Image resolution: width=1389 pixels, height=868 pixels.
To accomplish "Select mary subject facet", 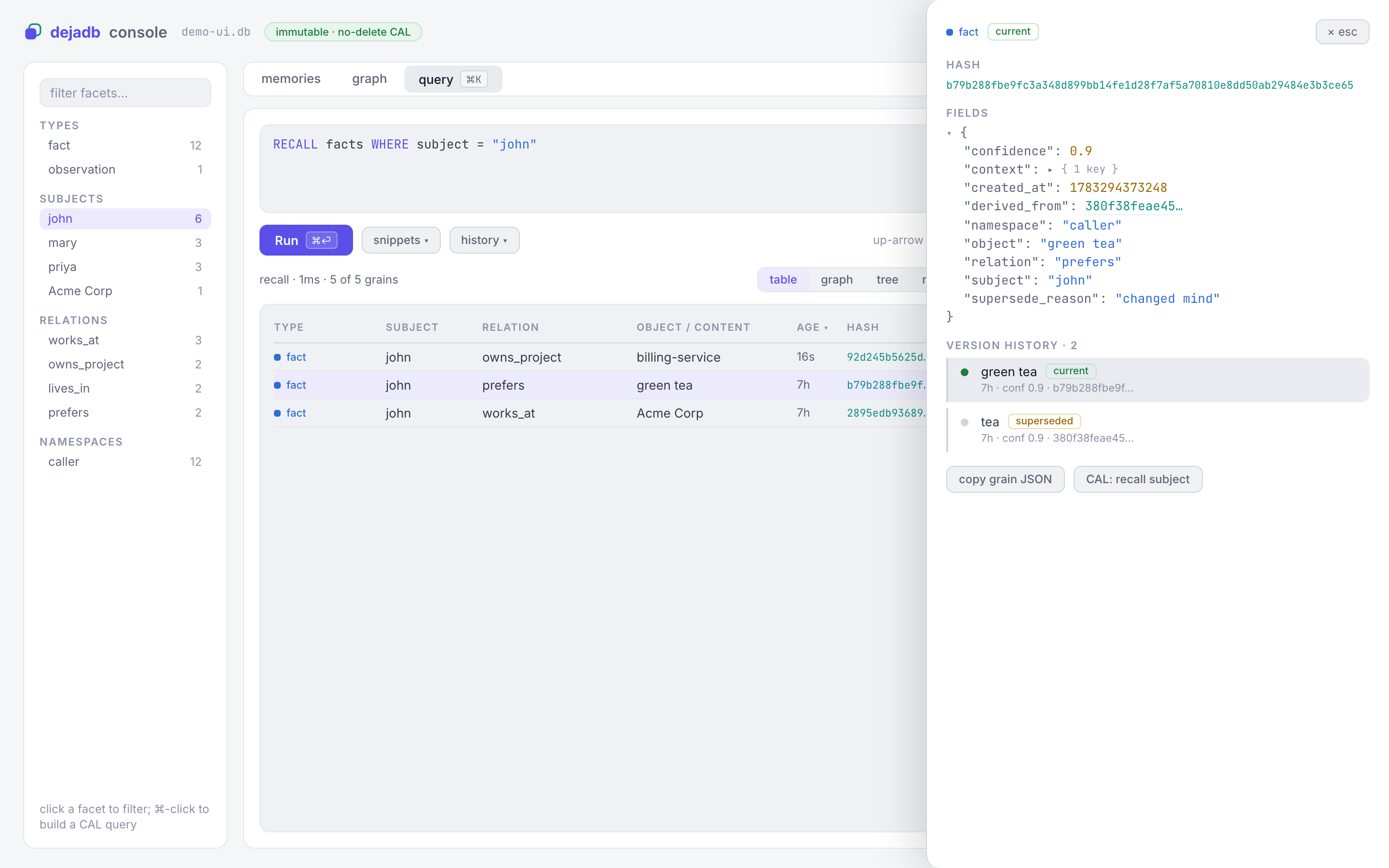I will tap(125, 243).
